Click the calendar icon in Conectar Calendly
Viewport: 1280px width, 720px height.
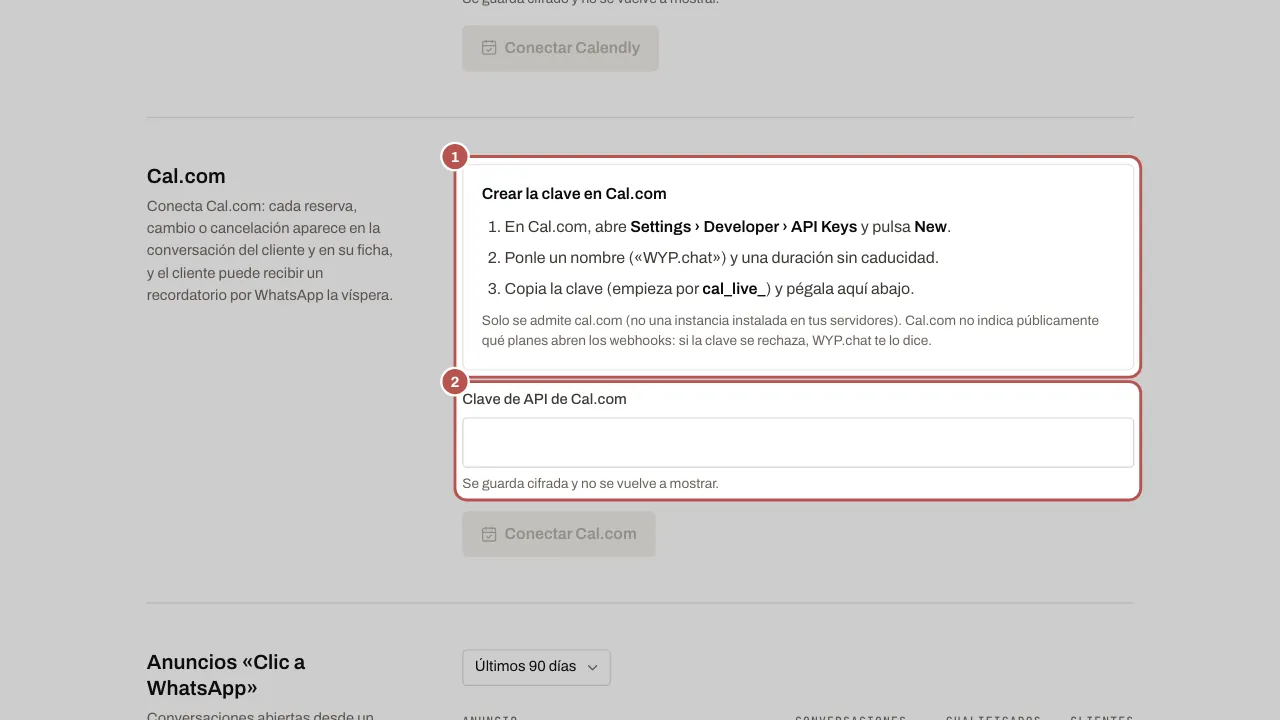489,48
